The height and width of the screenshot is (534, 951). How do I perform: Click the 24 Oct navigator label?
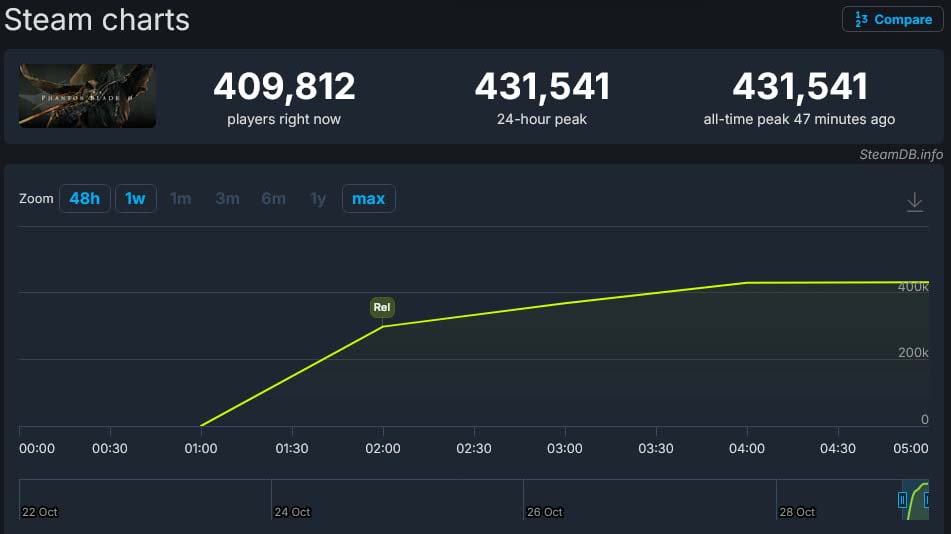click(x=292, y=512)
